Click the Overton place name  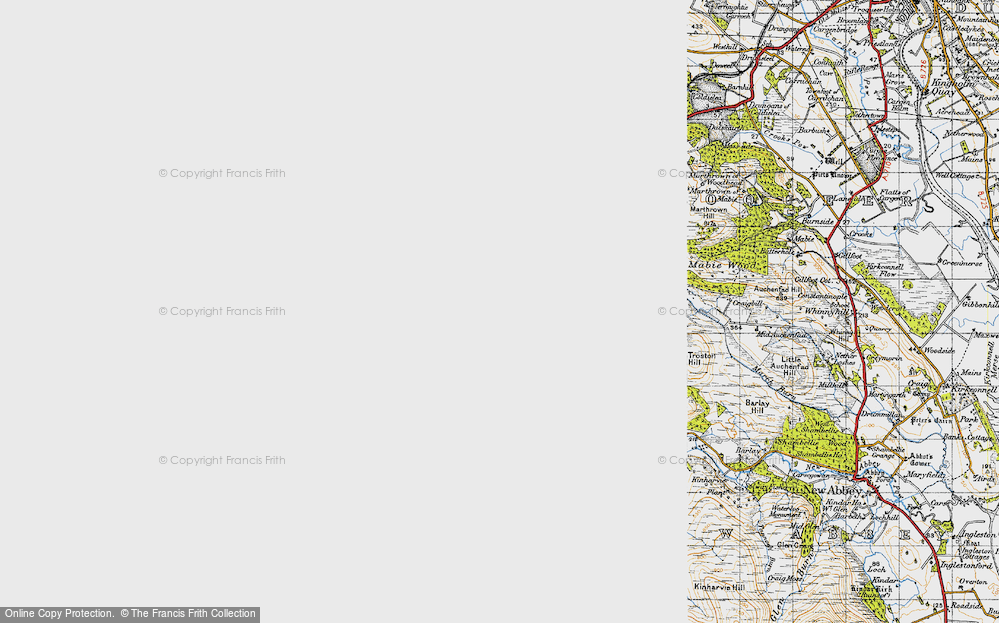(972, 581)
